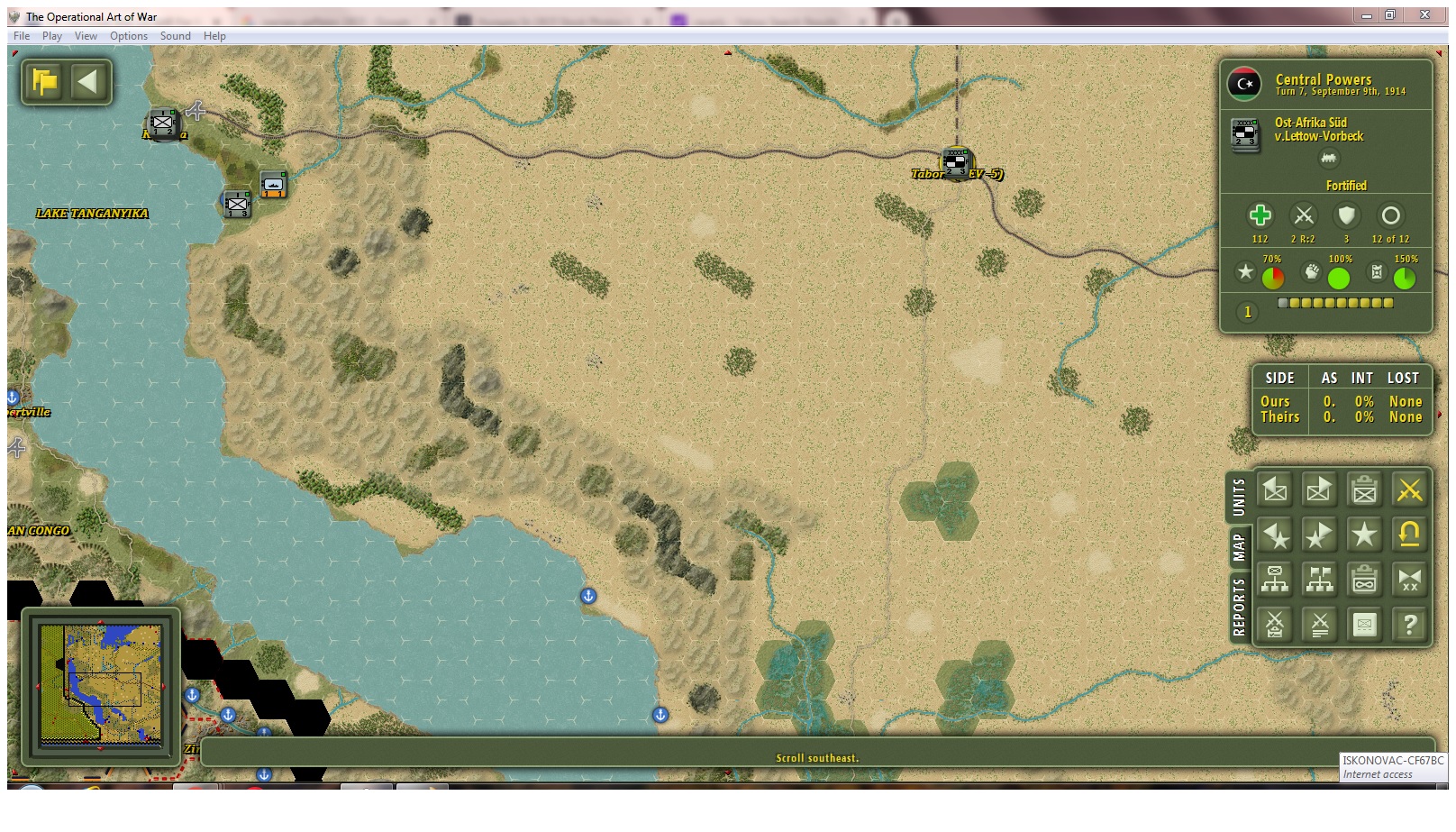Click the crossed swords attack strength icon
Screen dimensions: 1456x832
coord(1303,215)
